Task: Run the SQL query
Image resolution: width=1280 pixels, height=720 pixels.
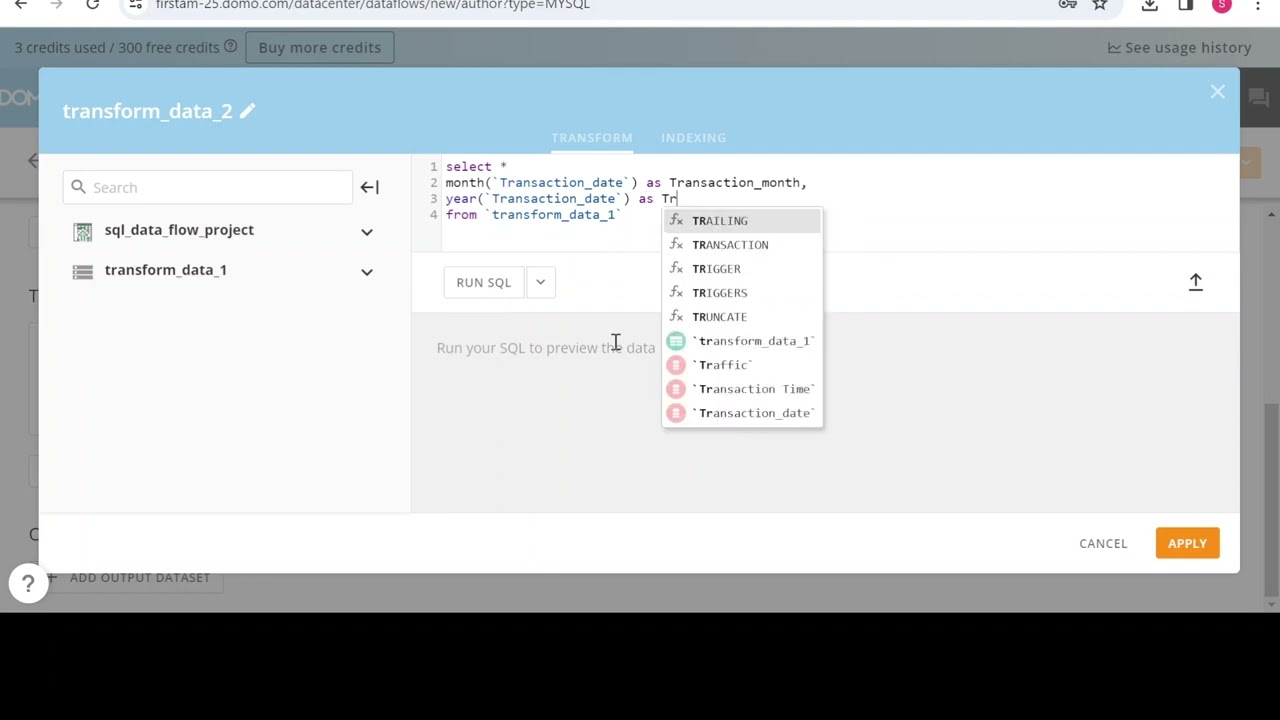Action: tap(484, 282)
